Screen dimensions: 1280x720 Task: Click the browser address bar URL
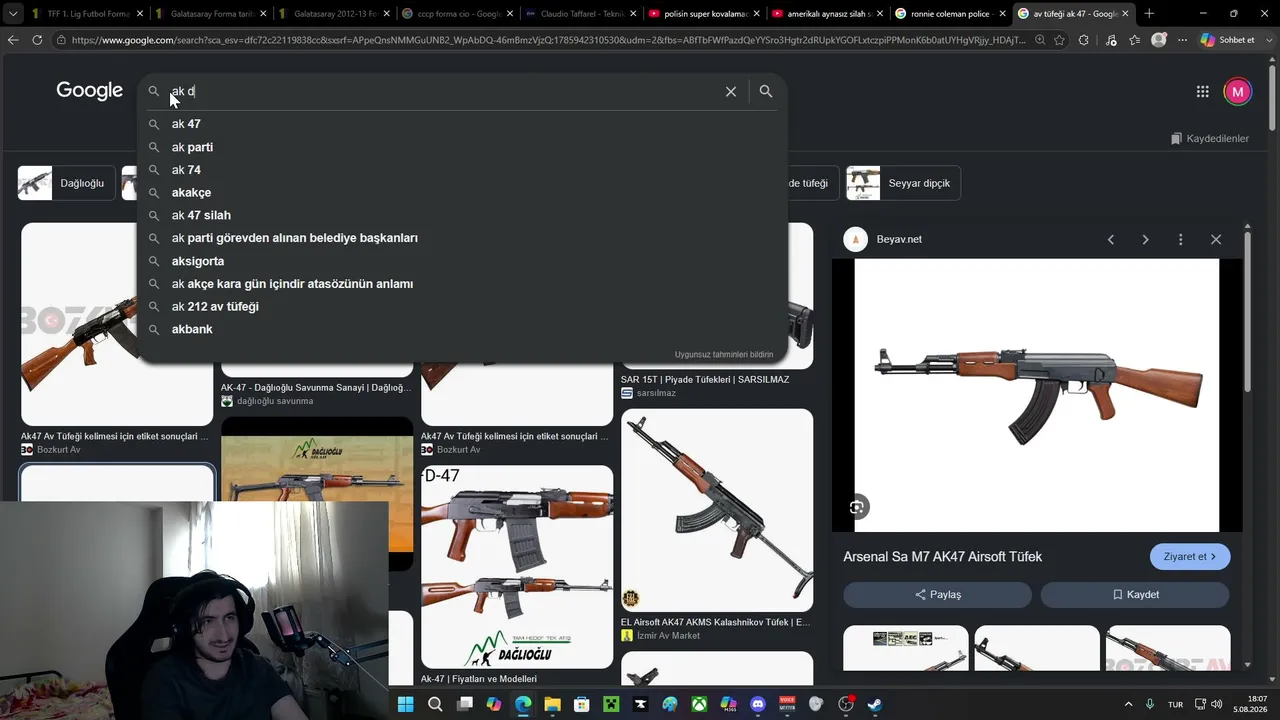tap(548, 40)
